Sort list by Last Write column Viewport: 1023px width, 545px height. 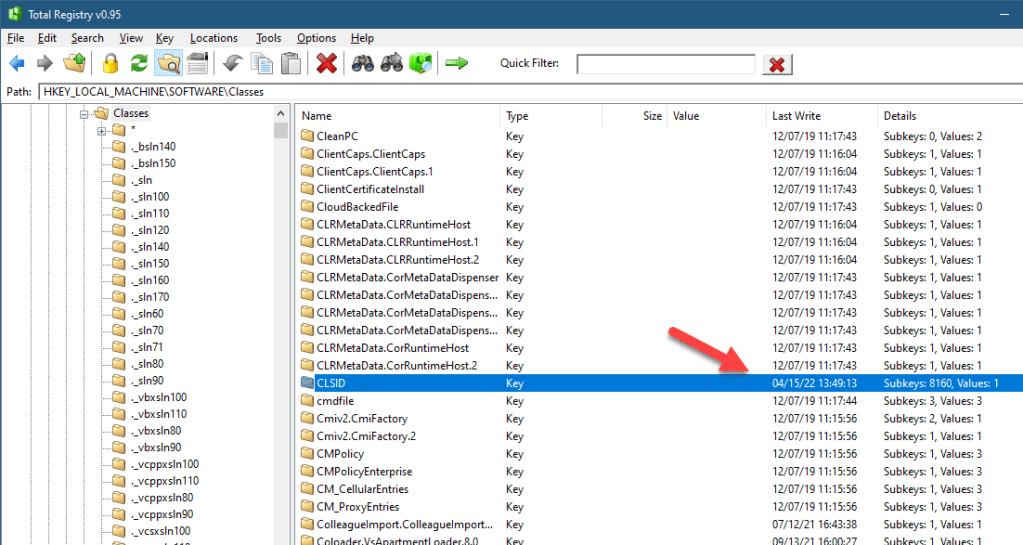click(x=796, y=116)
